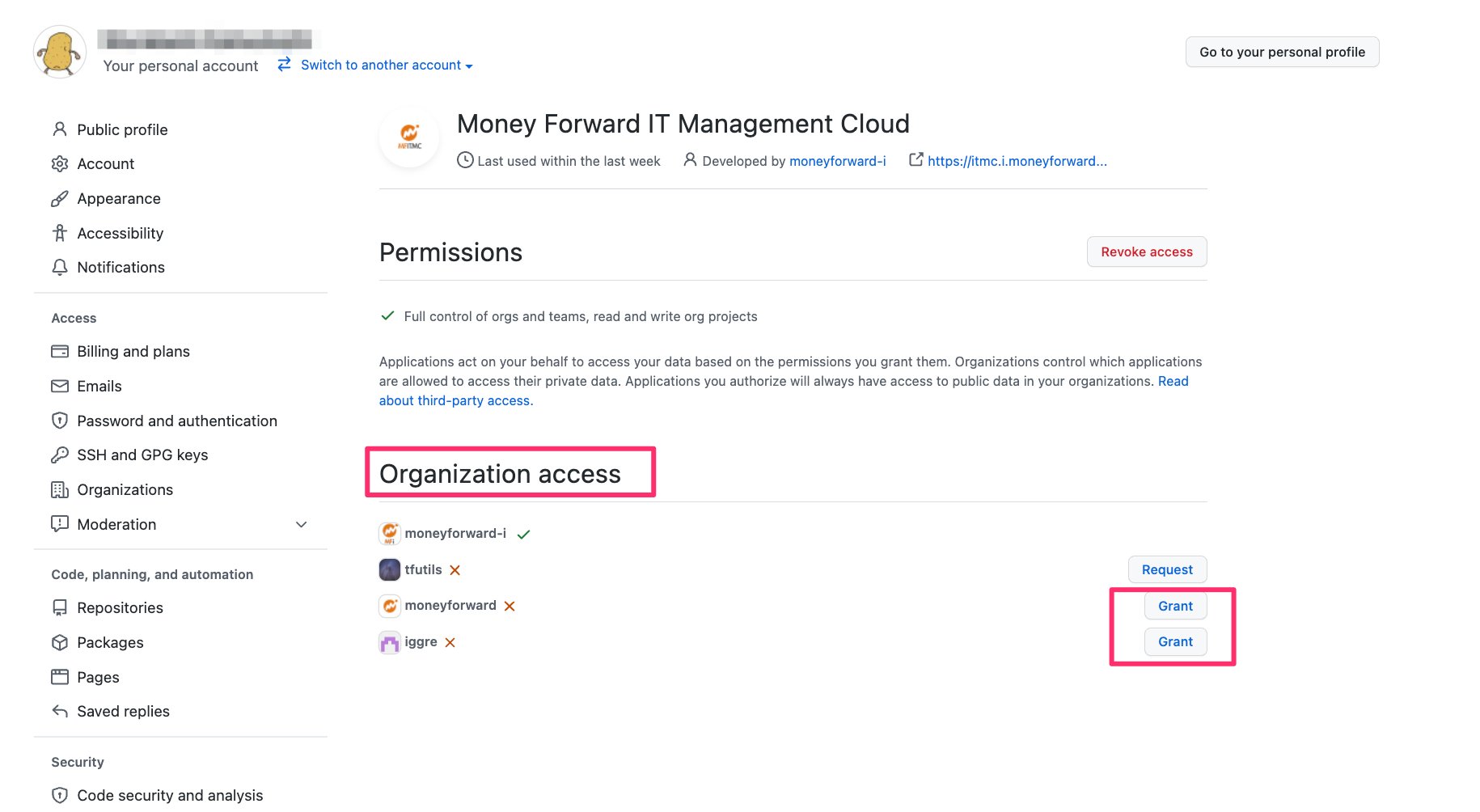
Task: Click the iggre organization avatar
Action: point(390,642)
